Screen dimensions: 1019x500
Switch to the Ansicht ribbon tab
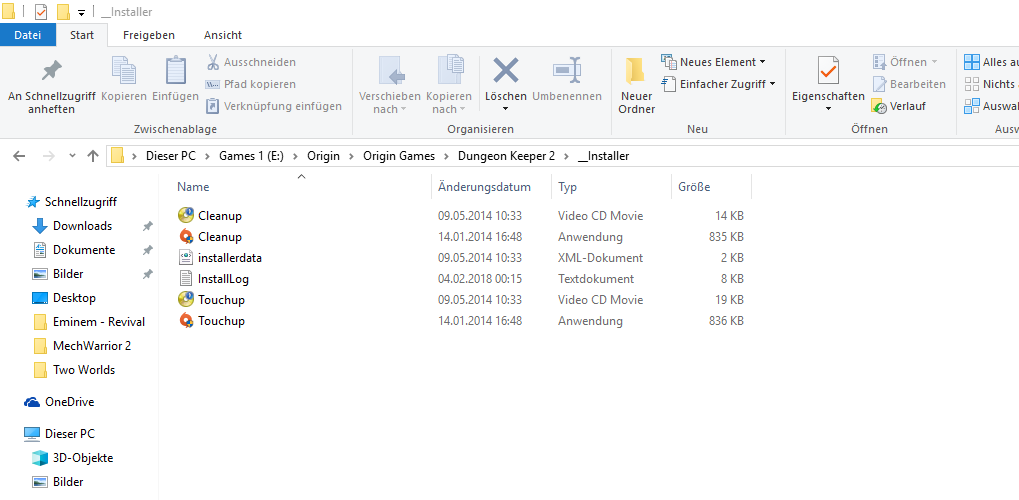tap(223, 35)
